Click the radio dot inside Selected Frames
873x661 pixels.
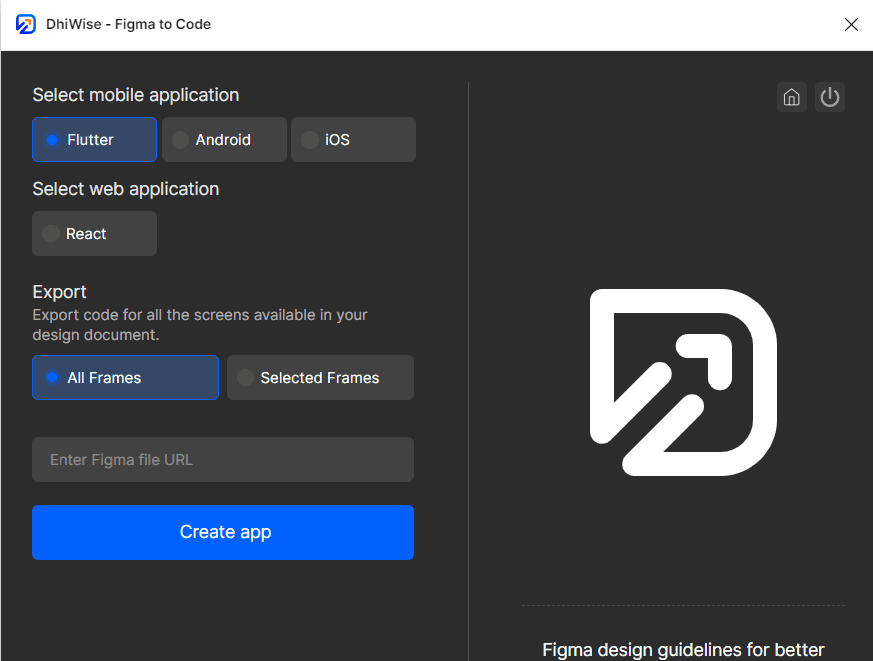point(246,377)
